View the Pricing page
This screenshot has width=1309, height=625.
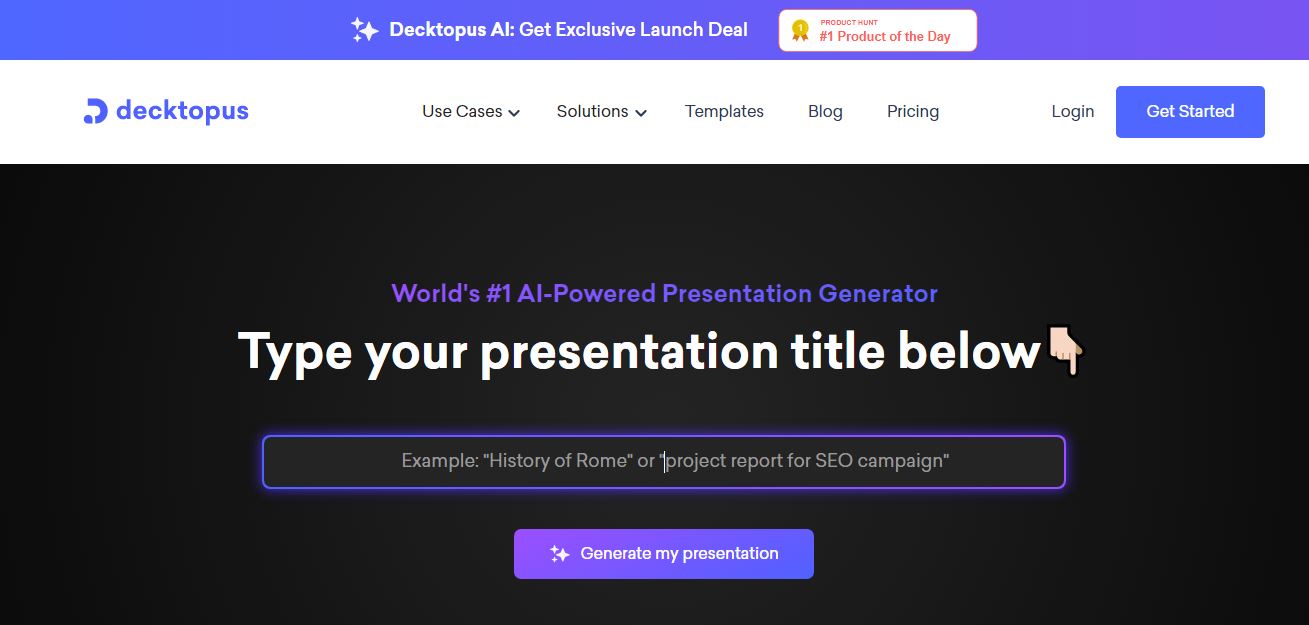[x=912, y=112]
